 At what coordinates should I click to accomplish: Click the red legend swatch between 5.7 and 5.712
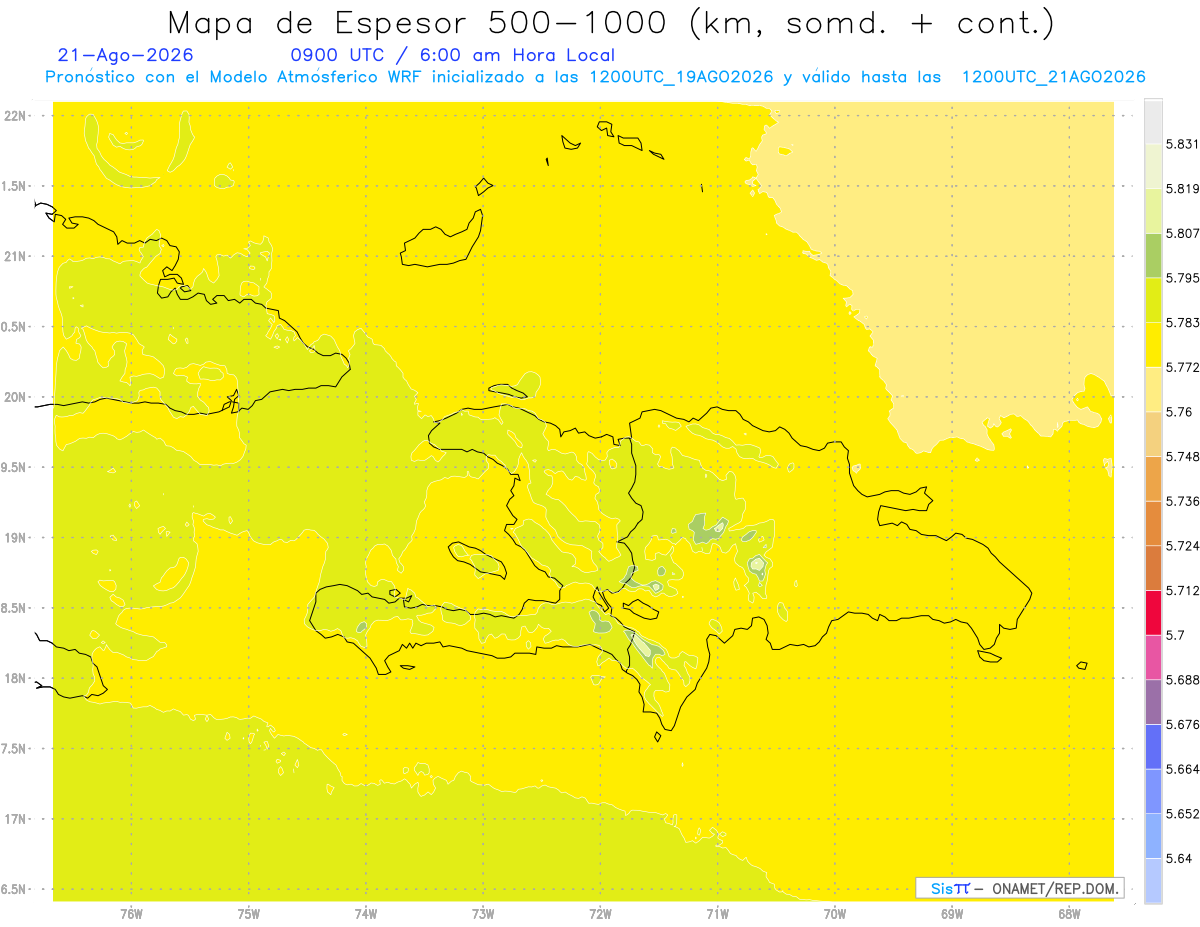point(1153,612)
